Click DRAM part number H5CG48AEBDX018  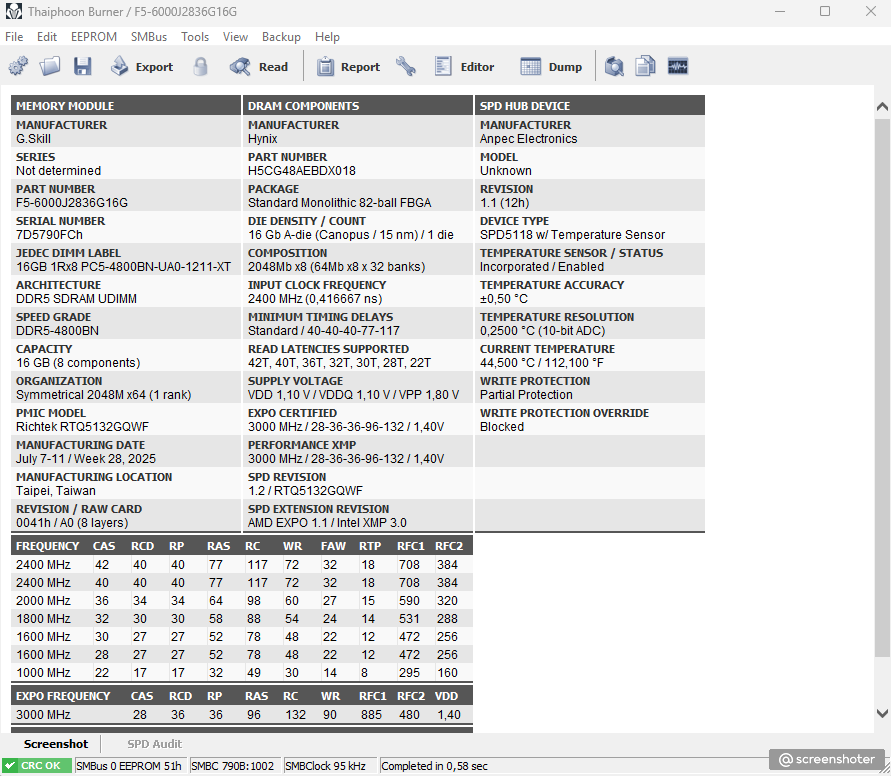pos(302,171)
